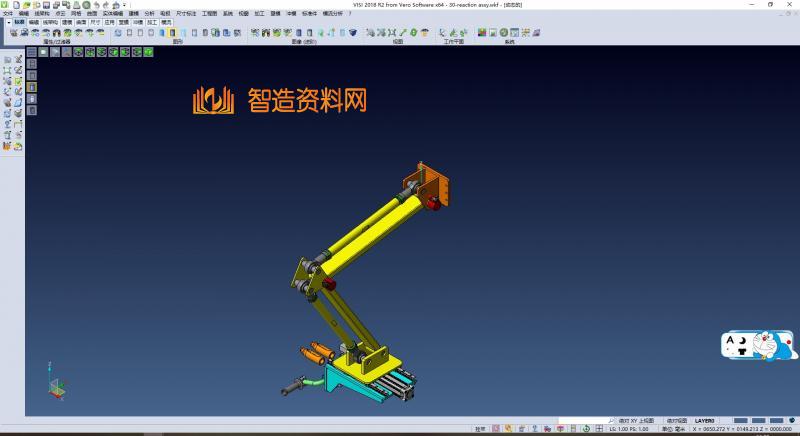Click the last icon in 视图 group
Viewport: 800px width, 436px height.
tap(424, 33)
